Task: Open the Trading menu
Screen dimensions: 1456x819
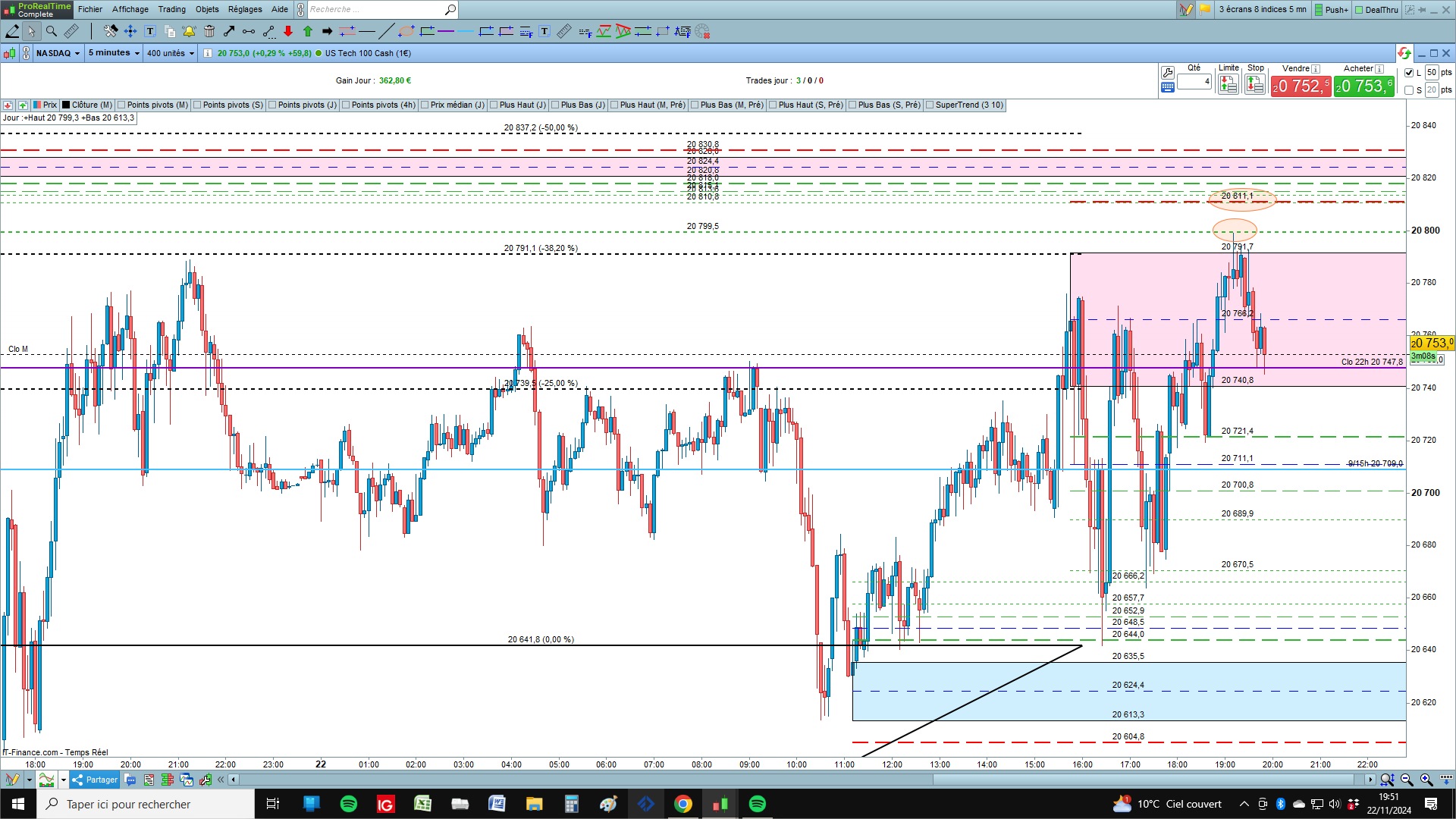Action: [171, 9]
